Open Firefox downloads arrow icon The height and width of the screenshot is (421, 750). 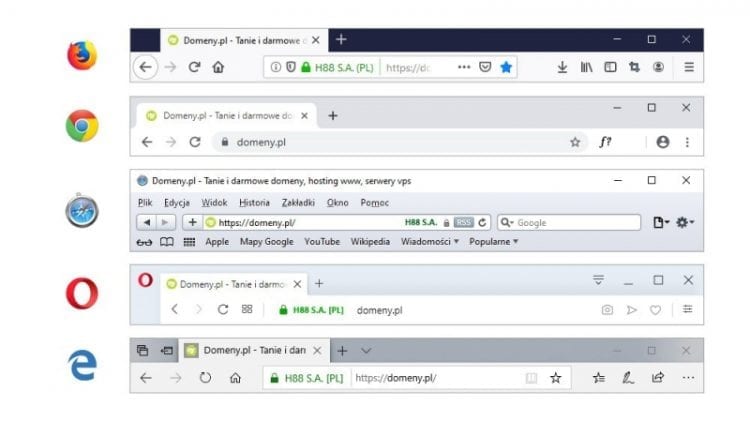[x=562, y=67]
